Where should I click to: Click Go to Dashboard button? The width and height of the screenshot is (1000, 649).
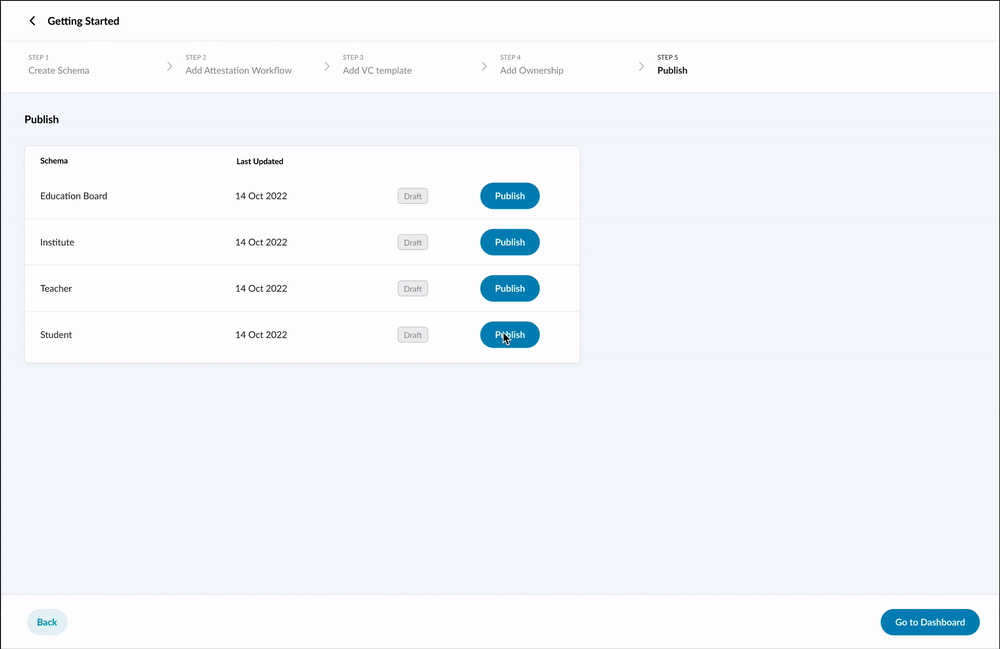click(929, 622)
